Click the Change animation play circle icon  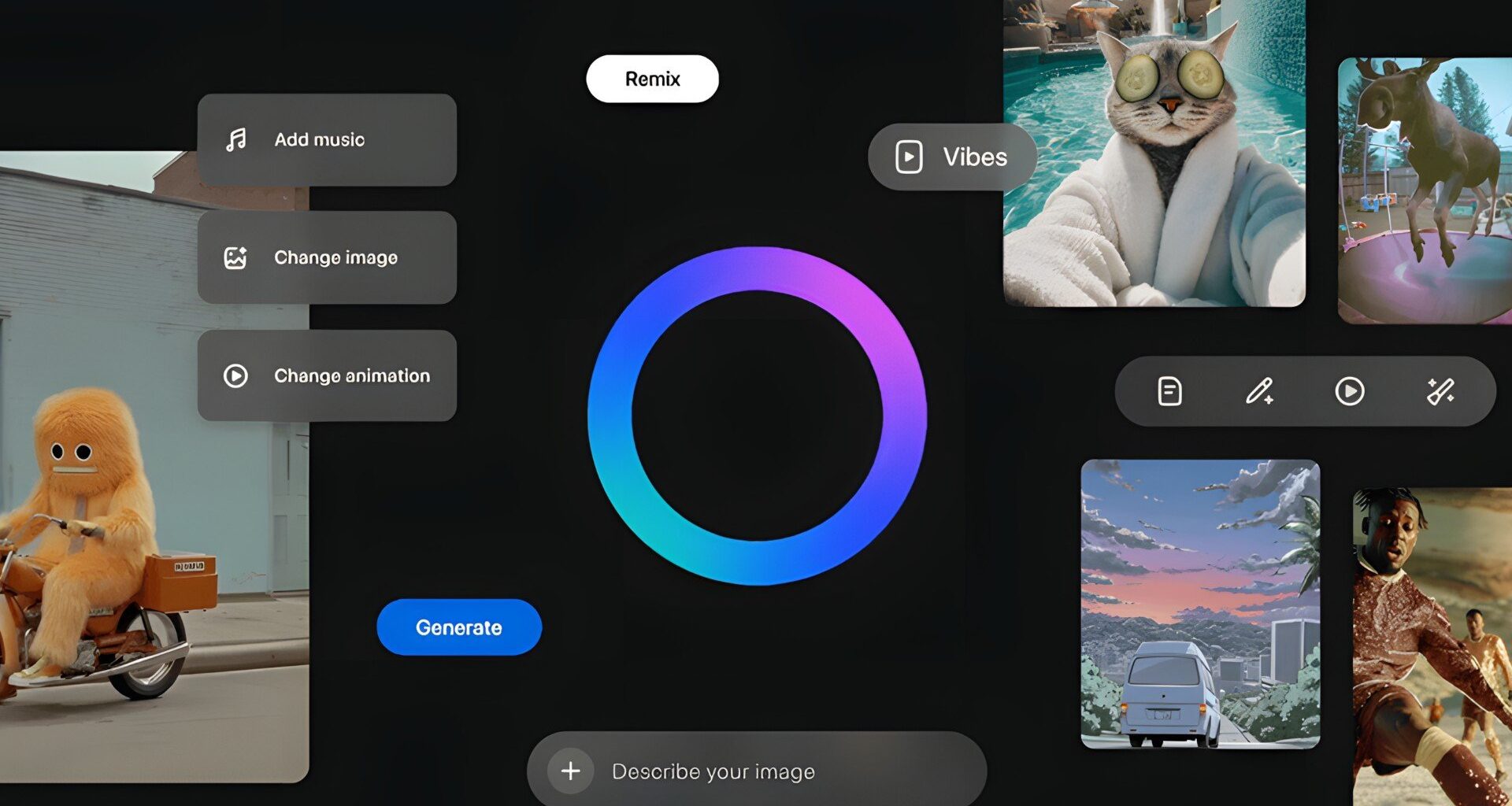coord(235,375)
